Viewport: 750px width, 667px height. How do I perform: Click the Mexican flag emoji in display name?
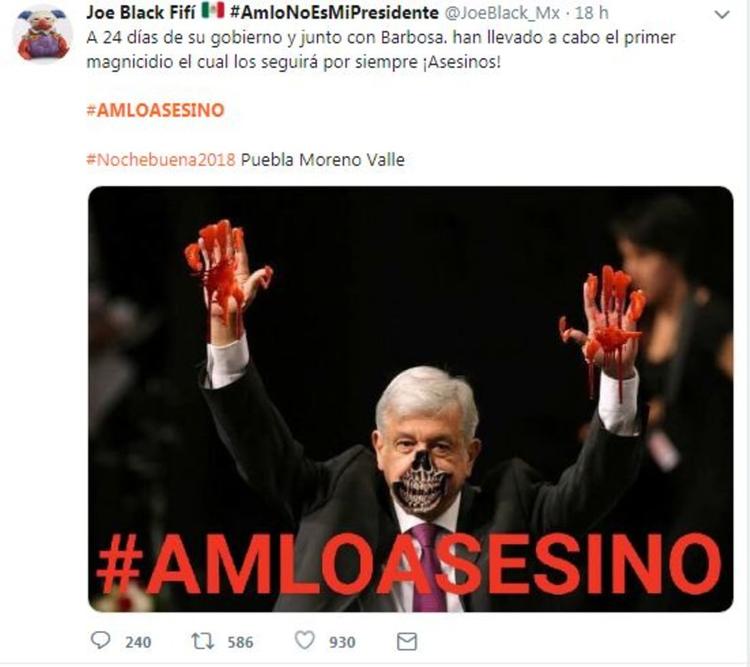click(213, 11)
